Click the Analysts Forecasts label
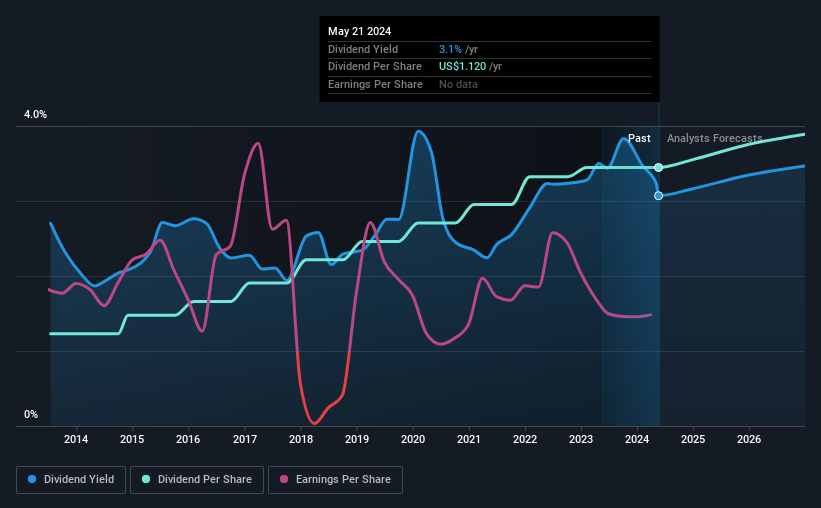 point(714,138)
